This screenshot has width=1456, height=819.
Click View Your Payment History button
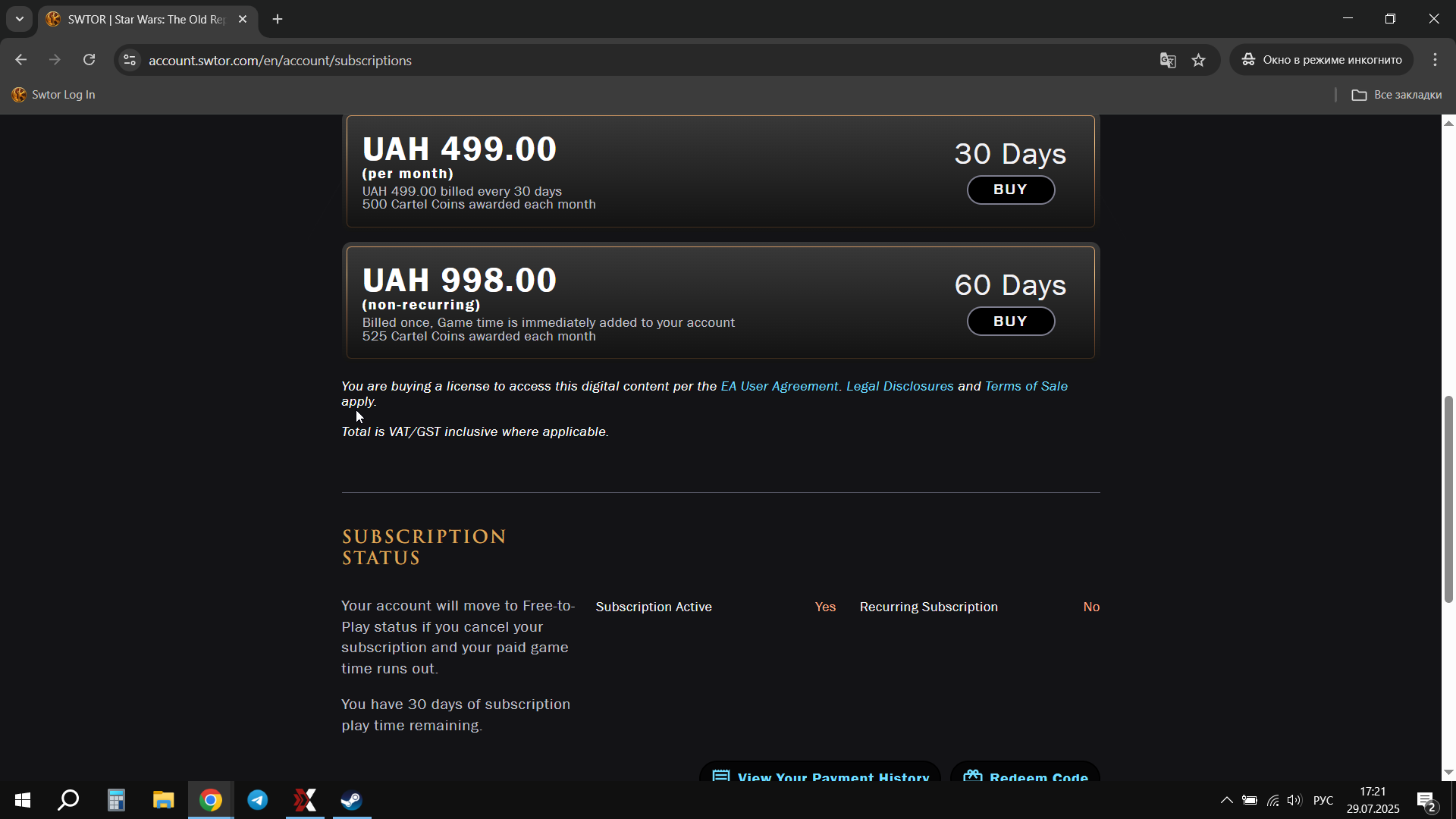coord(820,772)
